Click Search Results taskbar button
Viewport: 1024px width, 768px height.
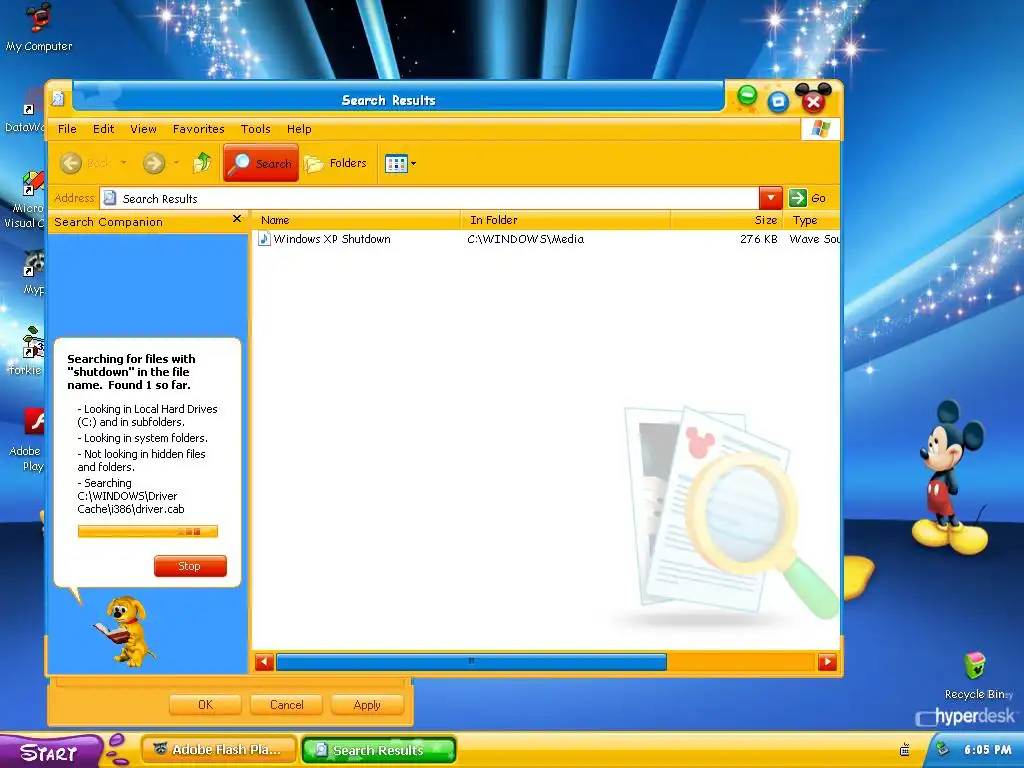[x=379, y=750]
